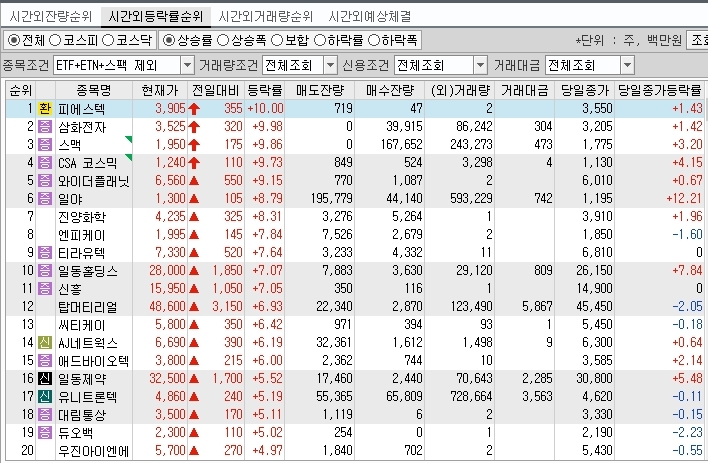Click the yellow 환 badge beside 피에스텍

tap(45, 108)
